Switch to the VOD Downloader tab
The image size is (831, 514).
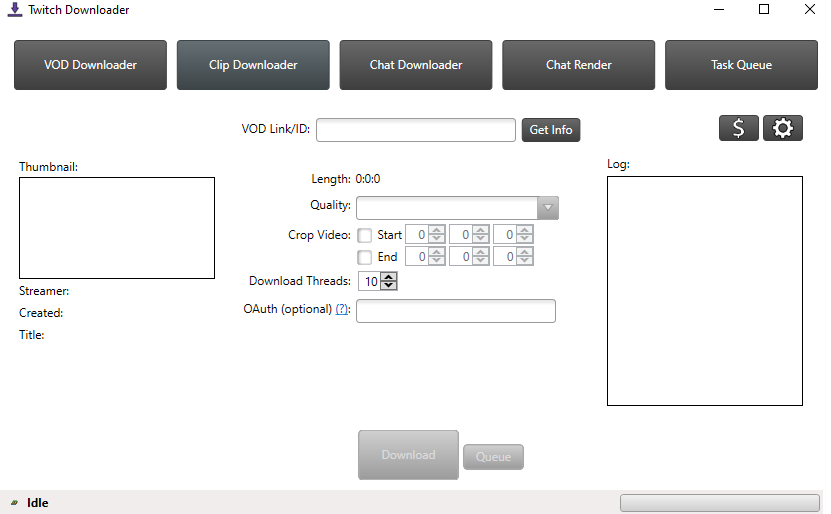[x=90, y=65]
